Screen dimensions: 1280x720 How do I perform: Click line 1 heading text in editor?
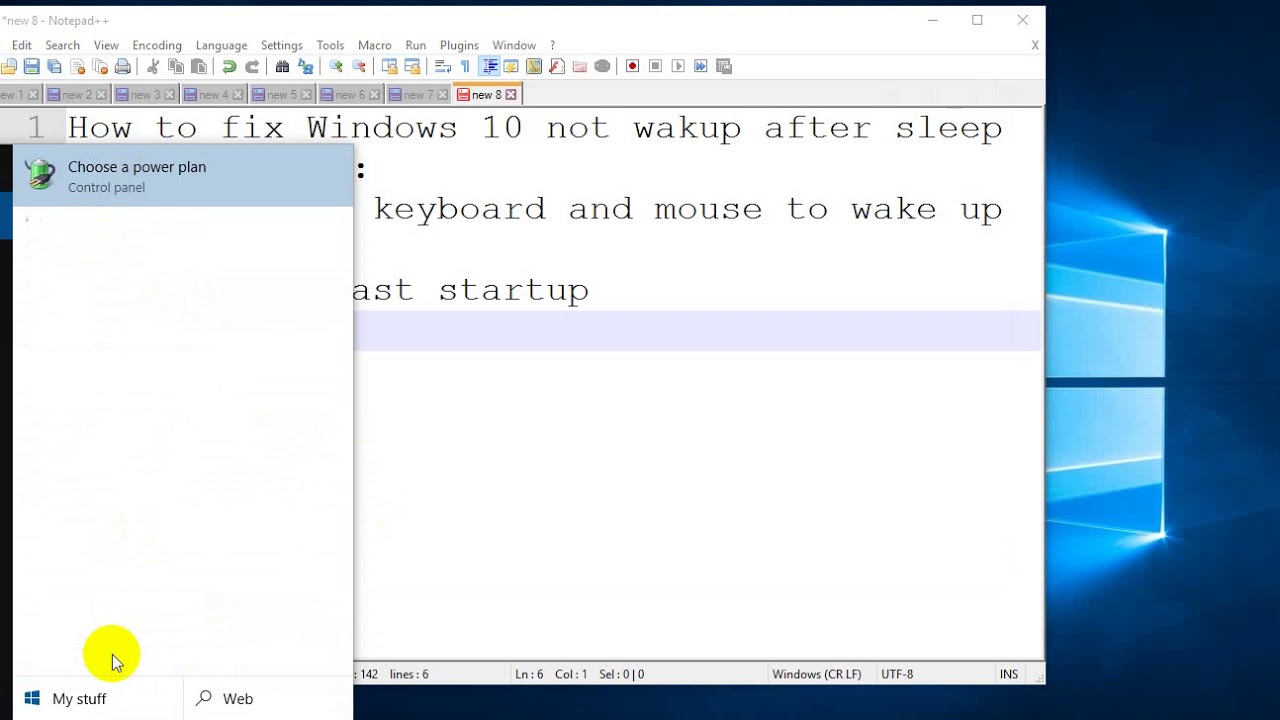pos(535,128)
